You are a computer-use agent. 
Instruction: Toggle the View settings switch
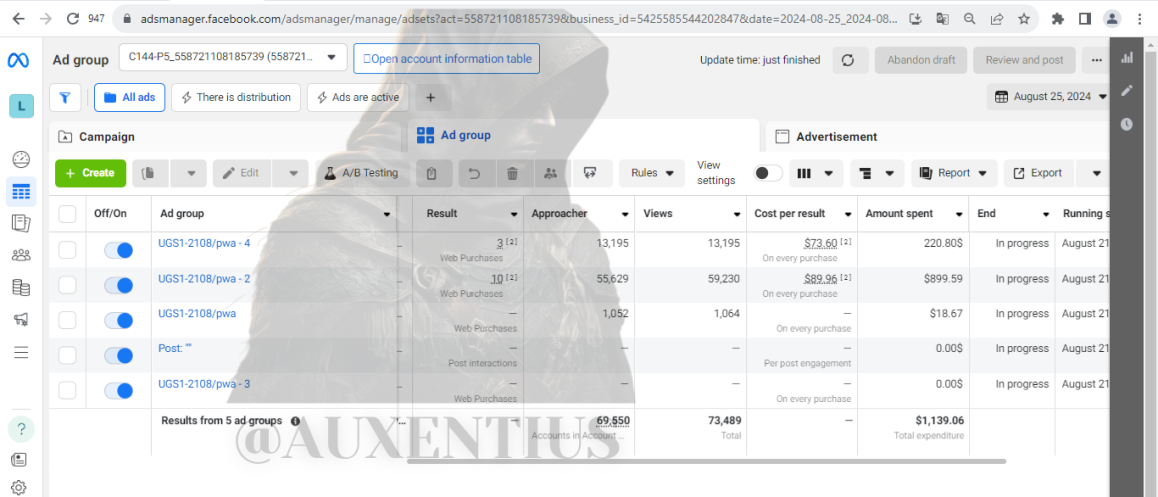coord(768,173)
